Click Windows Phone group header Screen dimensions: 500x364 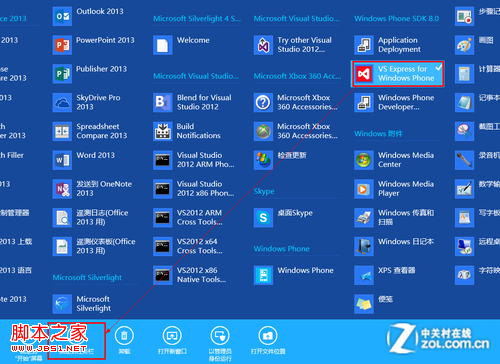coord(282,249)
